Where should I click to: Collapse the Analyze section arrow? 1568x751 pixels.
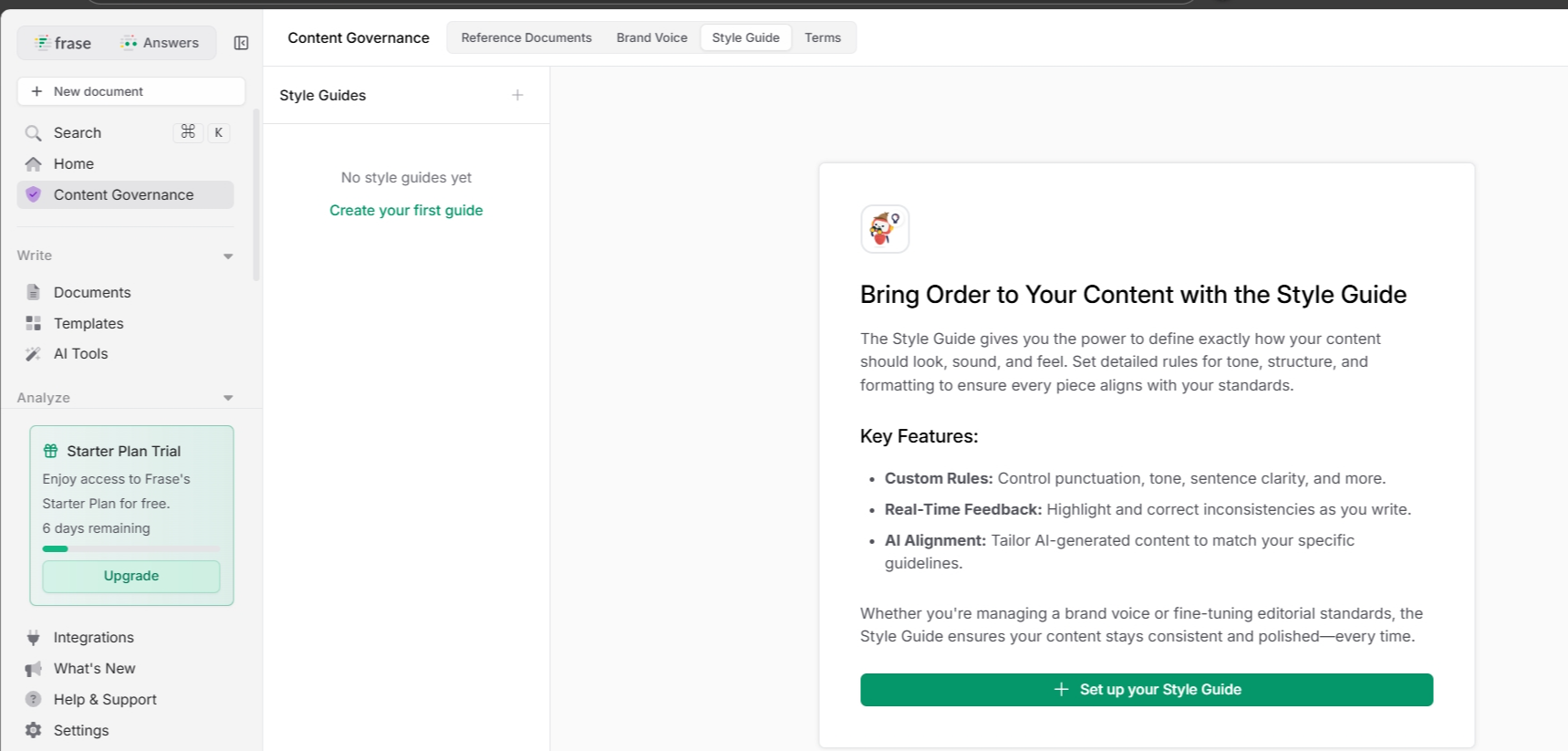[228, 398]
